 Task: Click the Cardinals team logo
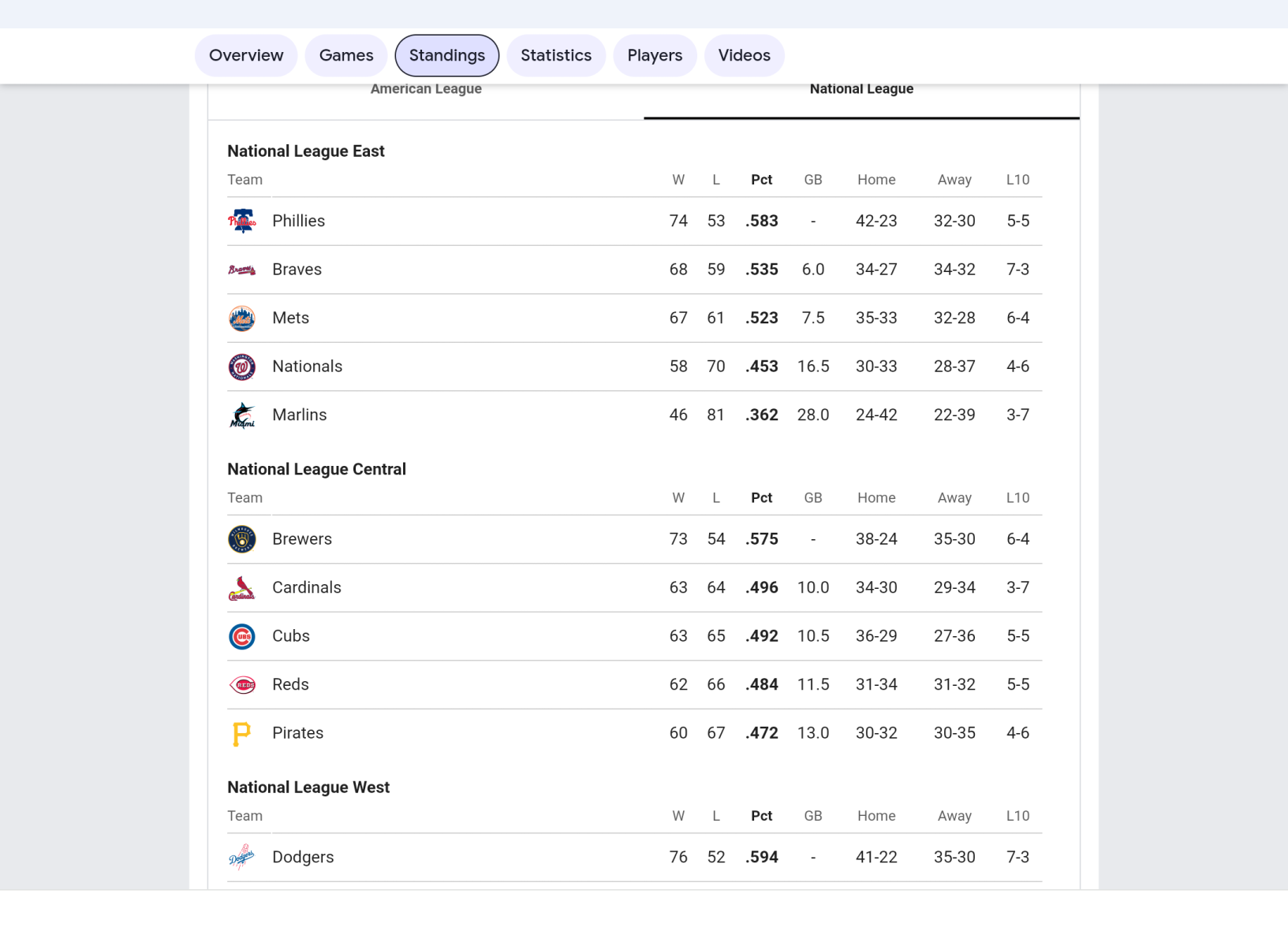coord(242,588)
